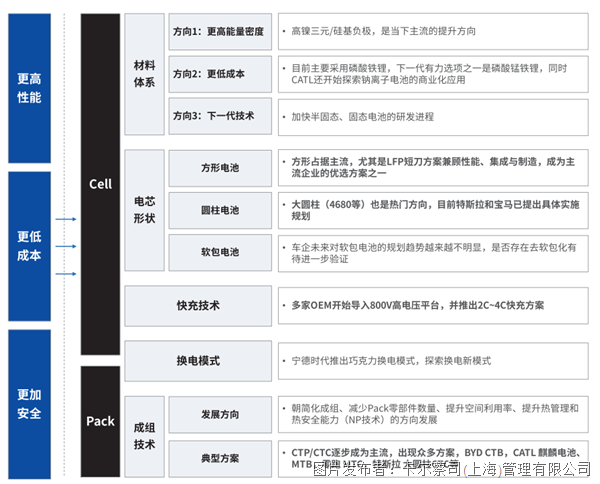The image size is (600, 484).
Task: Select the black Pack column block
Action: coord(100,421)
